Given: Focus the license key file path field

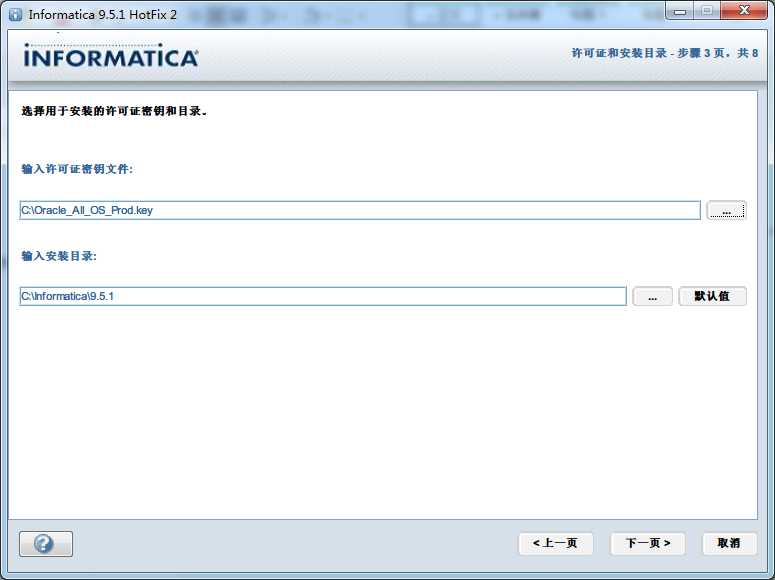Looking at the screenshot, I should 360,210.
